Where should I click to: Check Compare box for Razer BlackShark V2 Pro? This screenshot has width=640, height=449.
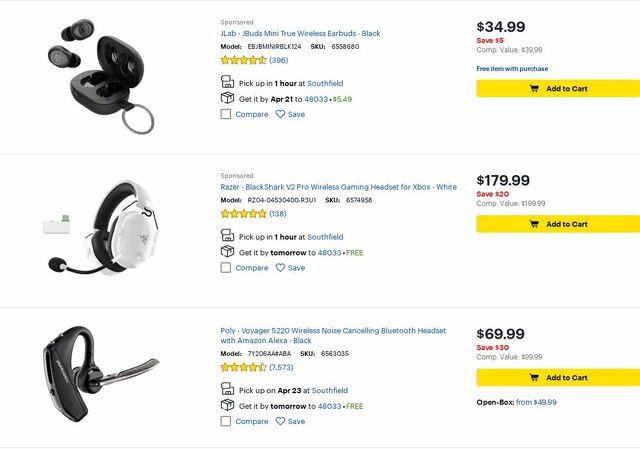[226, 268]
